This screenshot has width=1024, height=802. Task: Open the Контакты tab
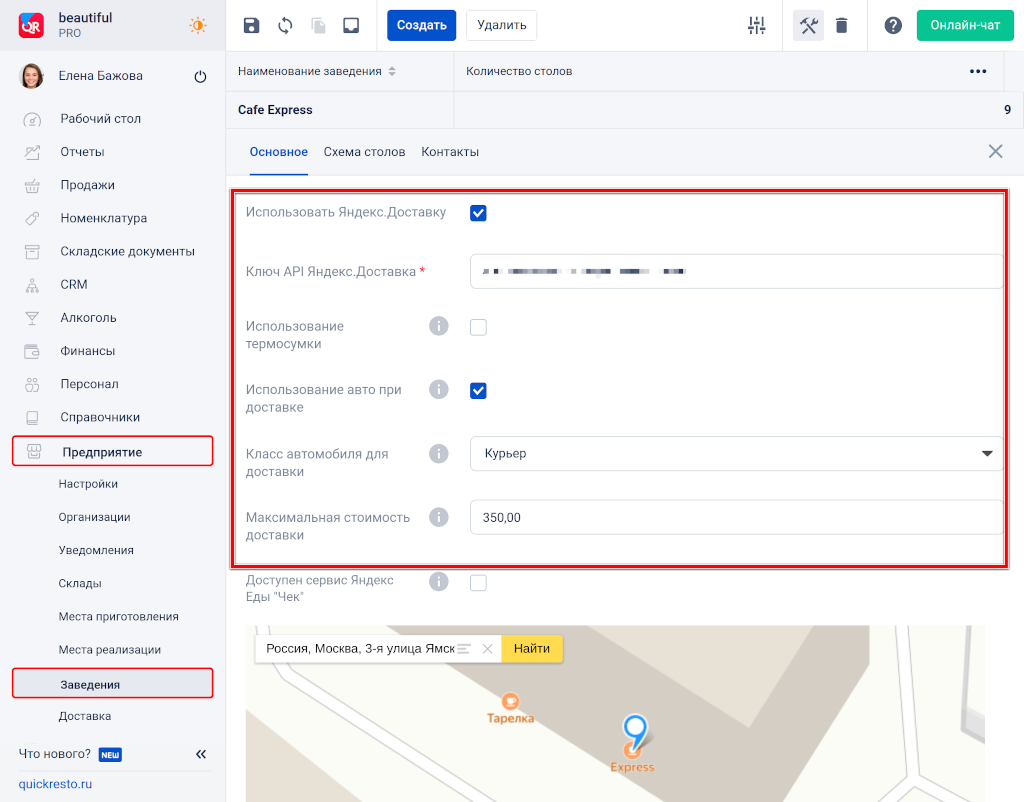(x=450, y=152)
